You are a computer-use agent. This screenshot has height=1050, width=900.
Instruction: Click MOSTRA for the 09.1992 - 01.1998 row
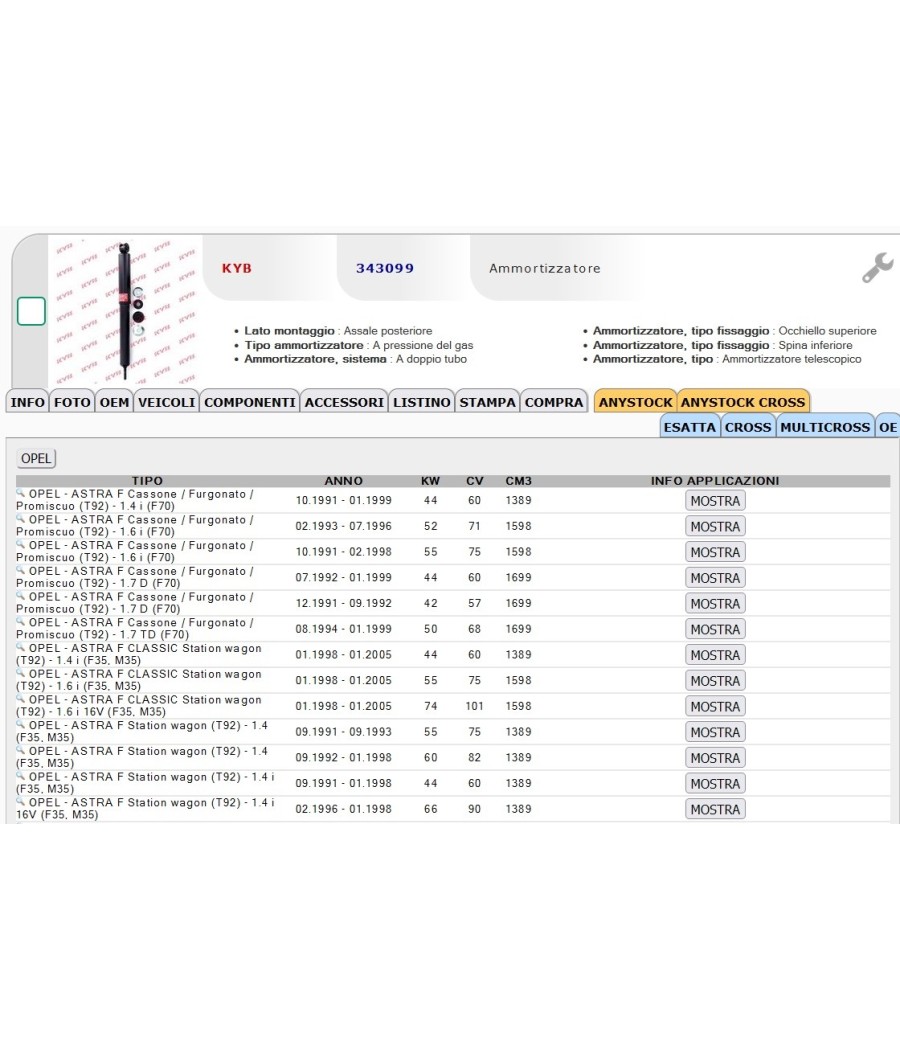tap(715, 758)
